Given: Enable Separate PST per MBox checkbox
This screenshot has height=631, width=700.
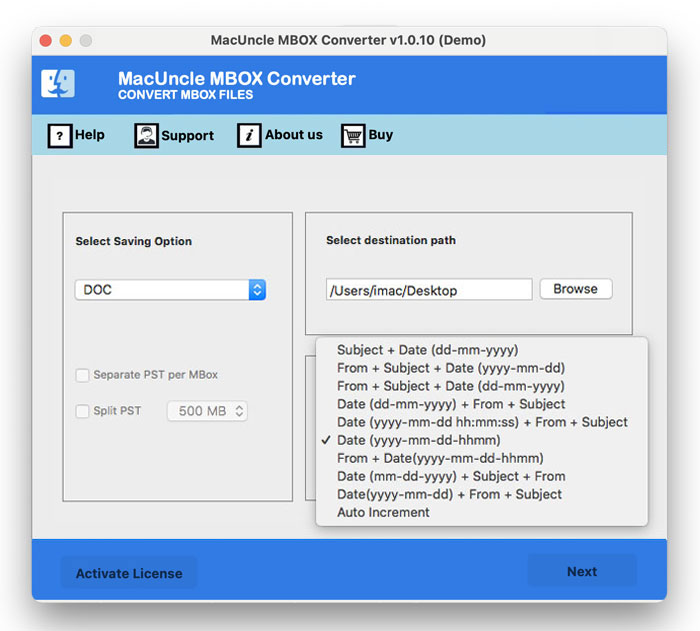Looking at the screenshot, I should pyautogui.click(x=82, y=375).
